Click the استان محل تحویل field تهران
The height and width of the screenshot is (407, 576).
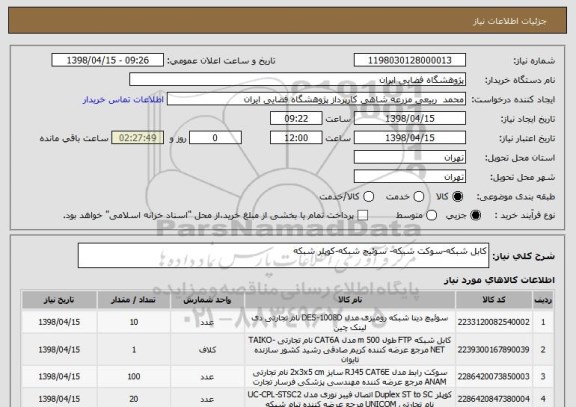click(x=410, y=157)
